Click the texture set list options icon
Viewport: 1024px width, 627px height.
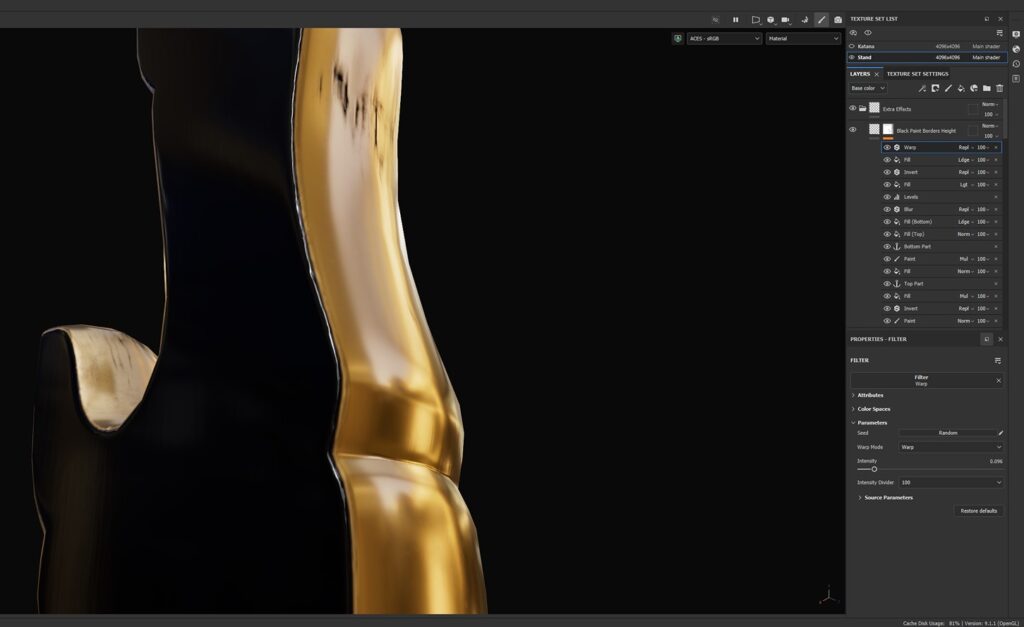[x=999, y=33]
